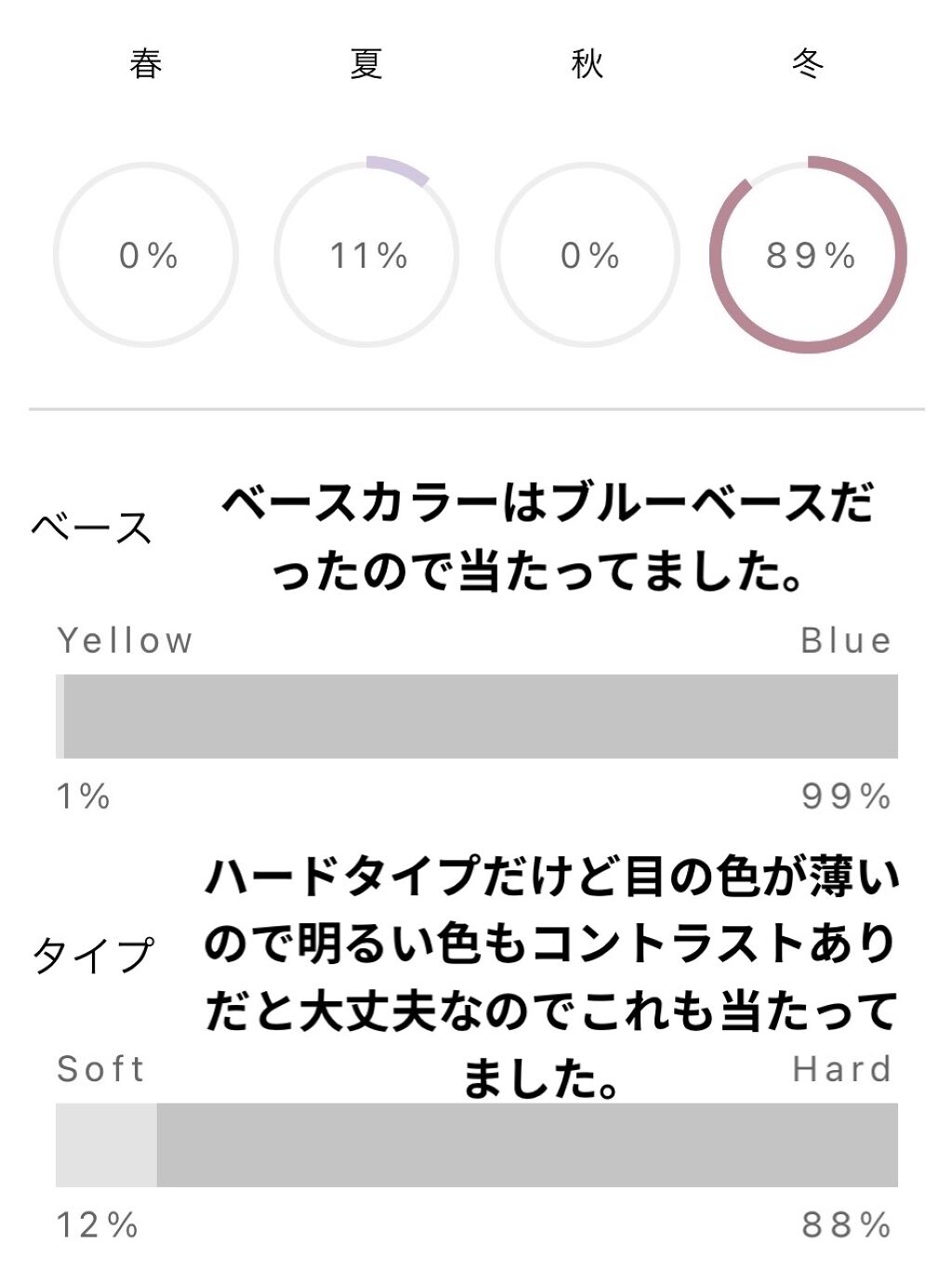Click the spring 0% circle gauge
Screen dimensions: 952x1270
tap(147, 255)
